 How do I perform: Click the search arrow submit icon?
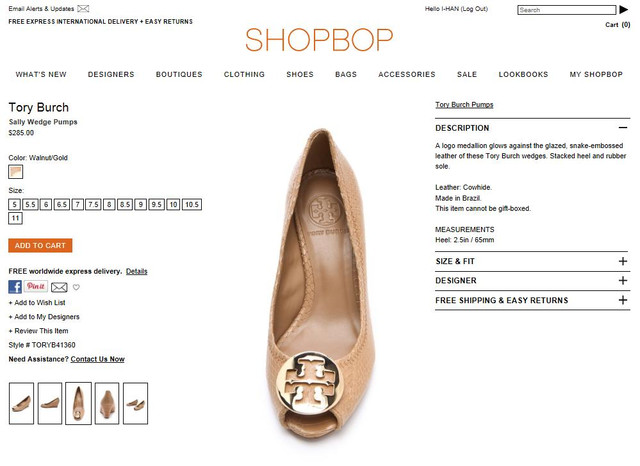tap(624, 9)
